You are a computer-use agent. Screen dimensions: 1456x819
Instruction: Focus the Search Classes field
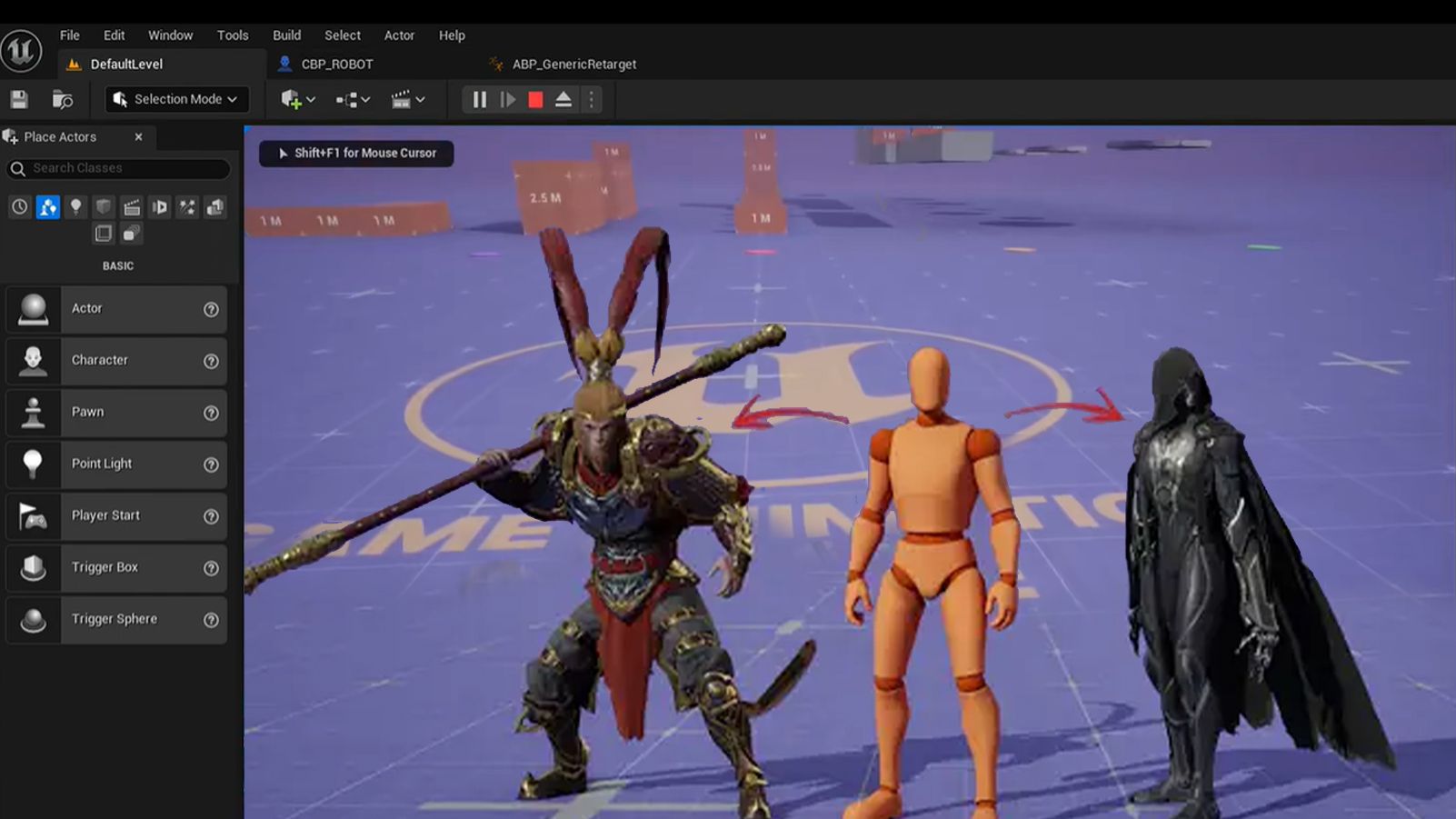[x=118, y=168]
